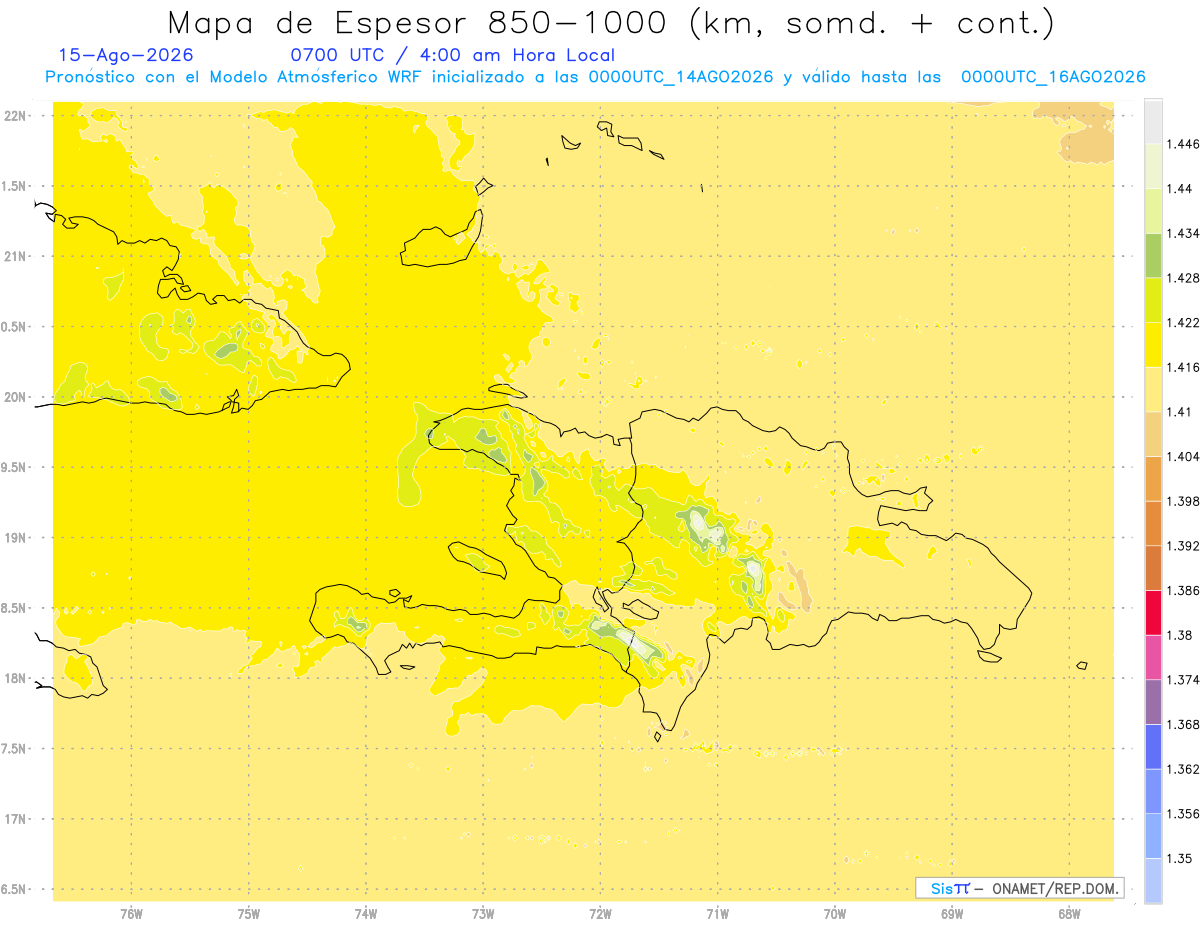Click the '17N' latitude label
This screenshot has height=927, width=1200.
(x=15, y=819)
